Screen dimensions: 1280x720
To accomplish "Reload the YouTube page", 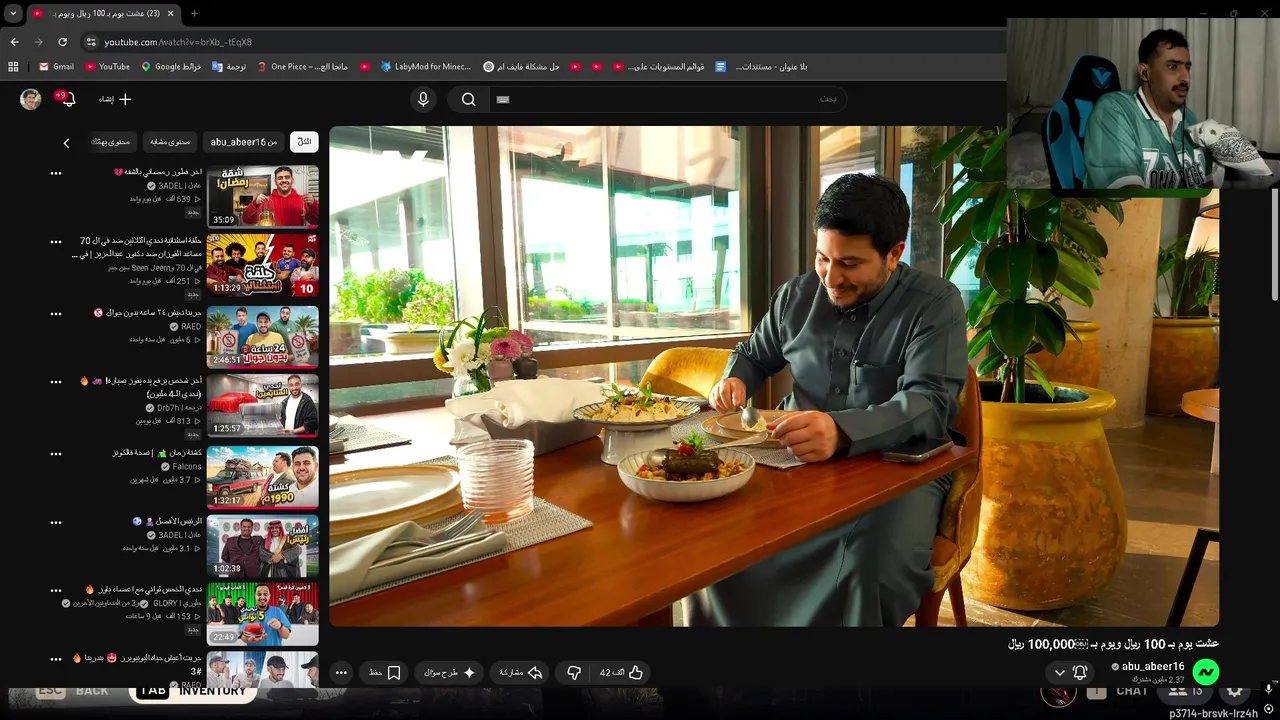I will pos(62,42).
